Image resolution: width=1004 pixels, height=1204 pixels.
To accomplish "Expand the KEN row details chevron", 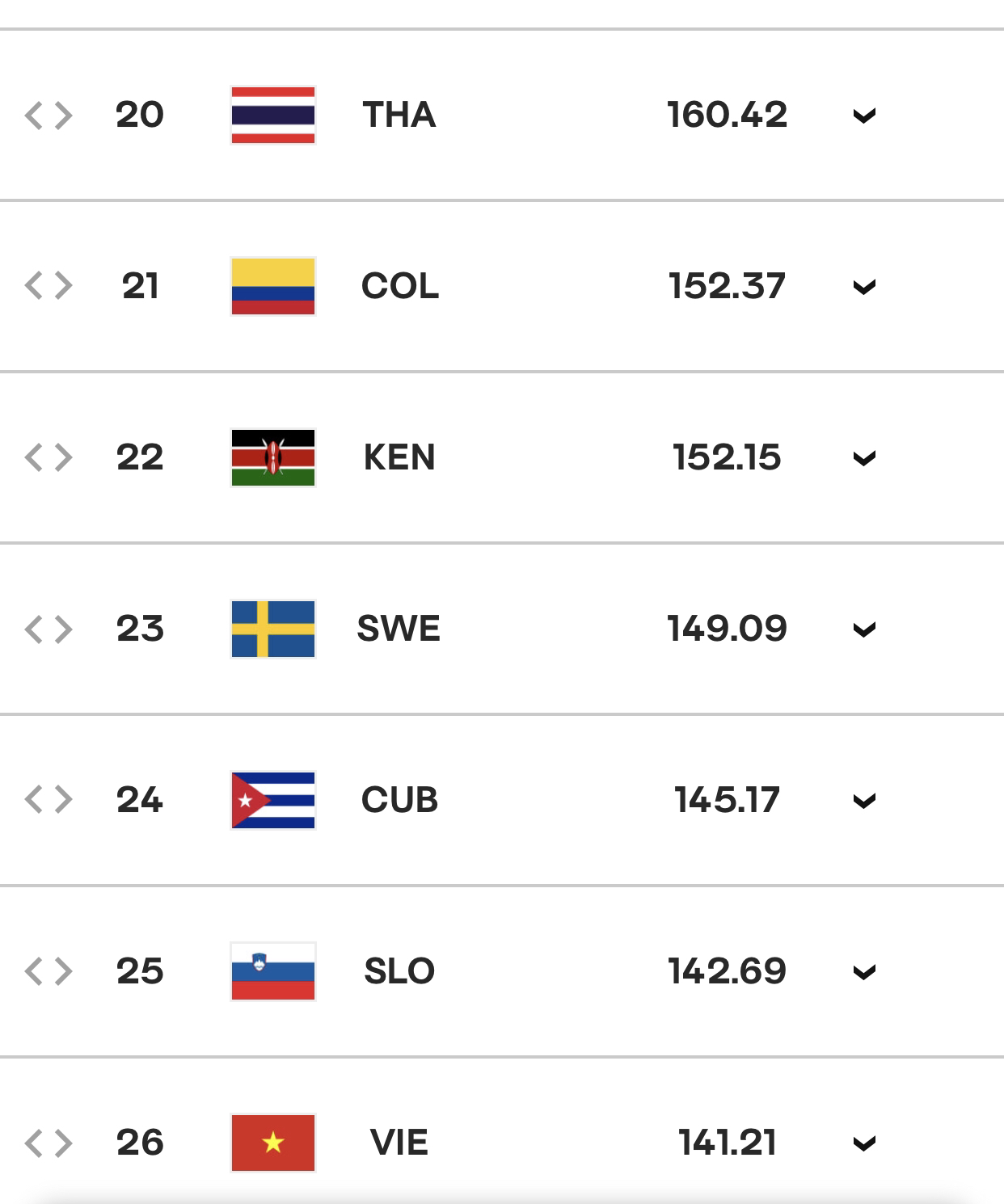I will click(864, 459).
